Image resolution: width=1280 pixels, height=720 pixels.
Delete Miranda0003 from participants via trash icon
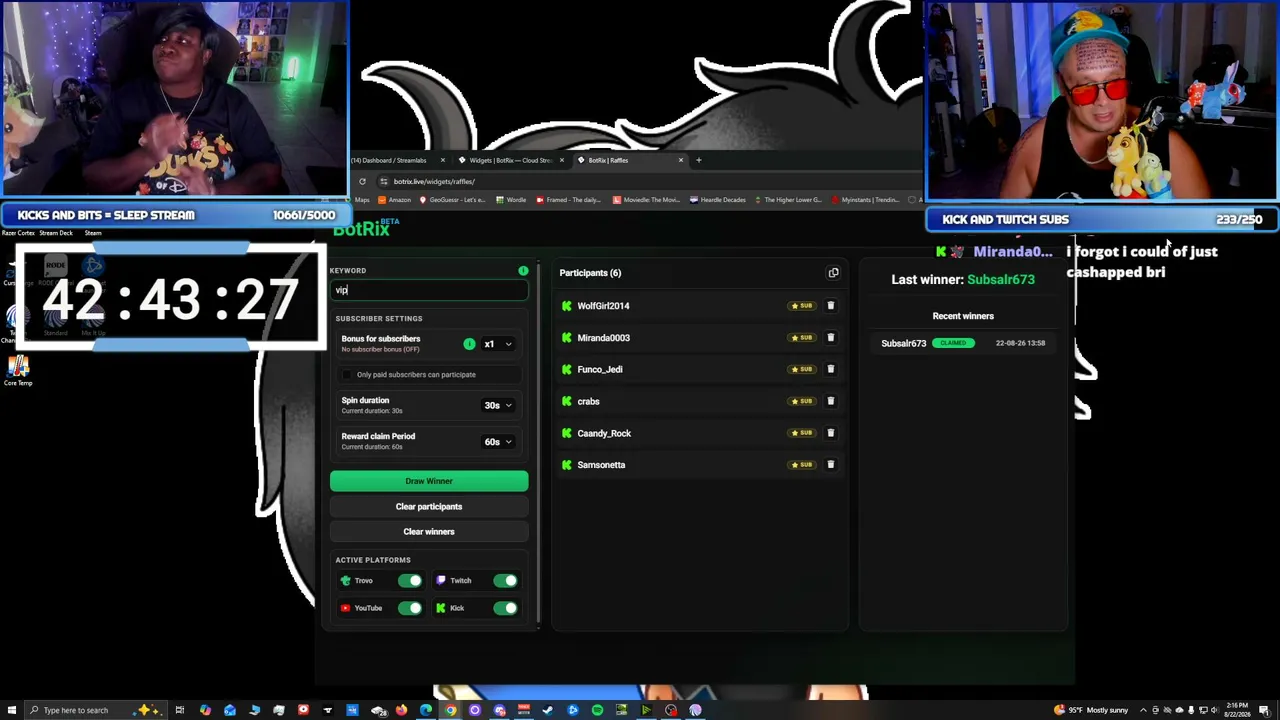(x=830, y=338)
